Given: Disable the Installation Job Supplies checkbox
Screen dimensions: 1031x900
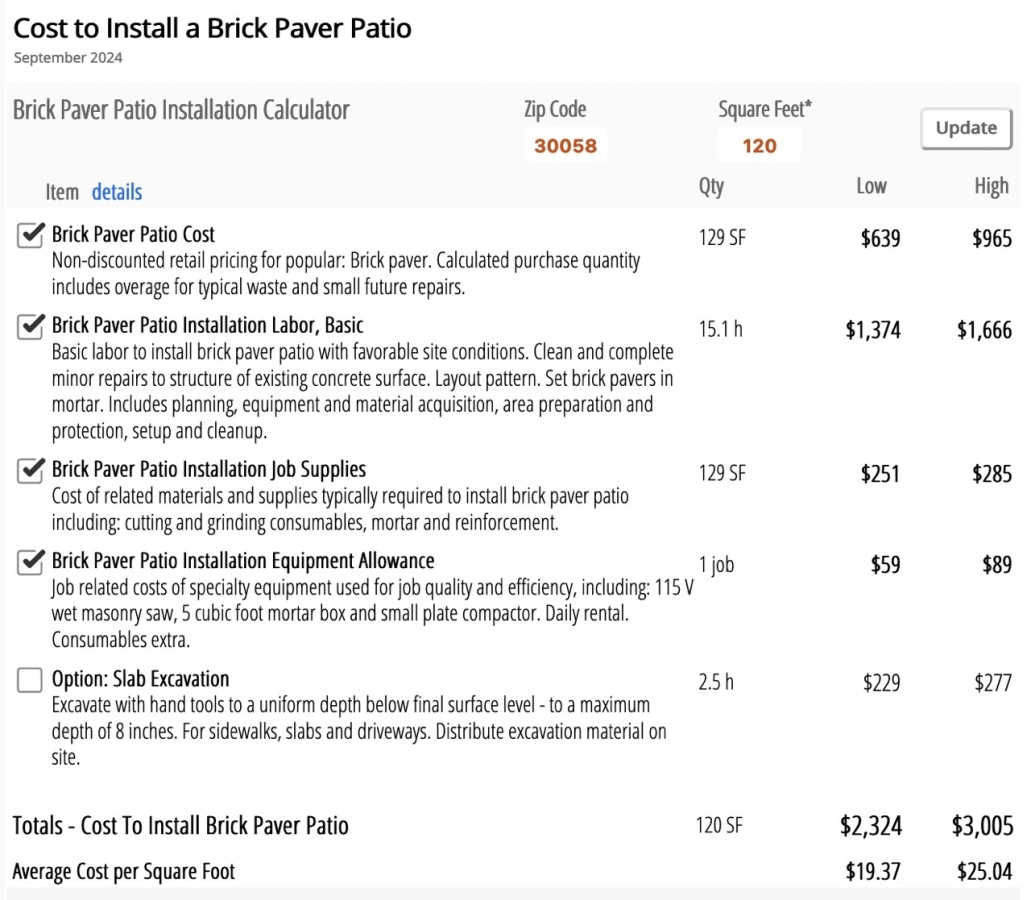Looking at the screenshot, I should coord(31,471).
